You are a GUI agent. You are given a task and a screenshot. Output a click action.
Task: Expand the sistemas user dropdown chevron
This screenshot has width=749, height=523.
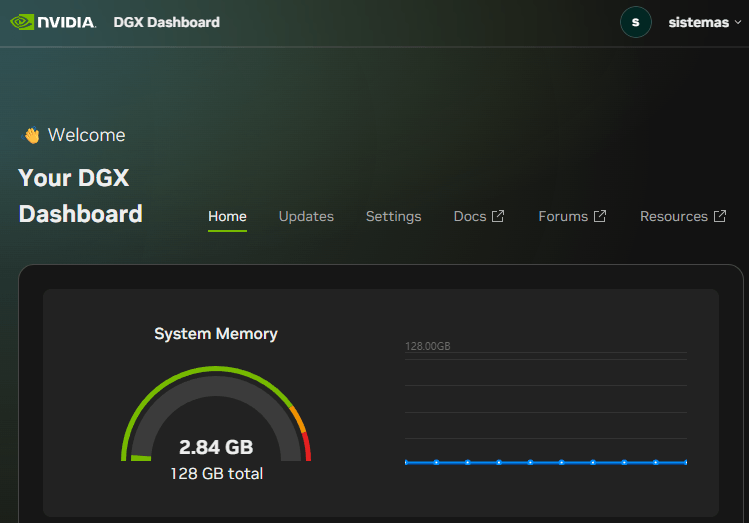point(738,22)
